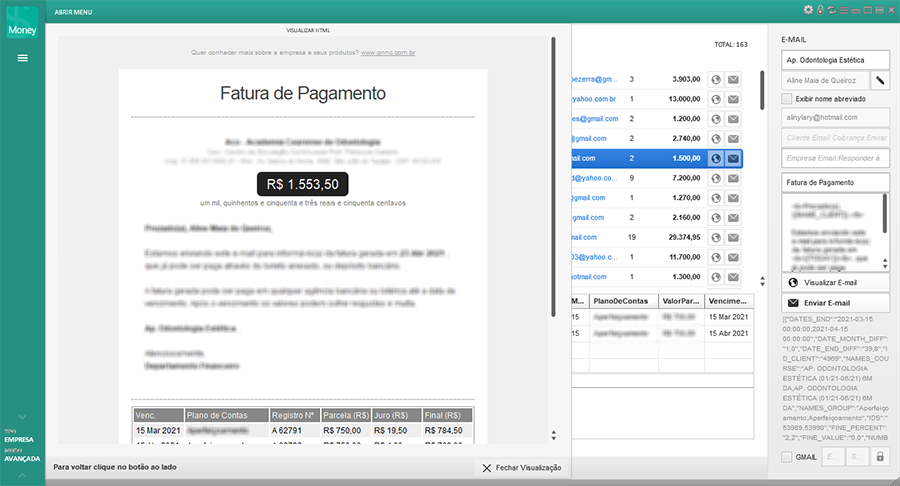Image resolution: width=900 pixels, height=486 pixels.
Task: Preview email for the 13.000,00 row
Action: coord(716,99)
